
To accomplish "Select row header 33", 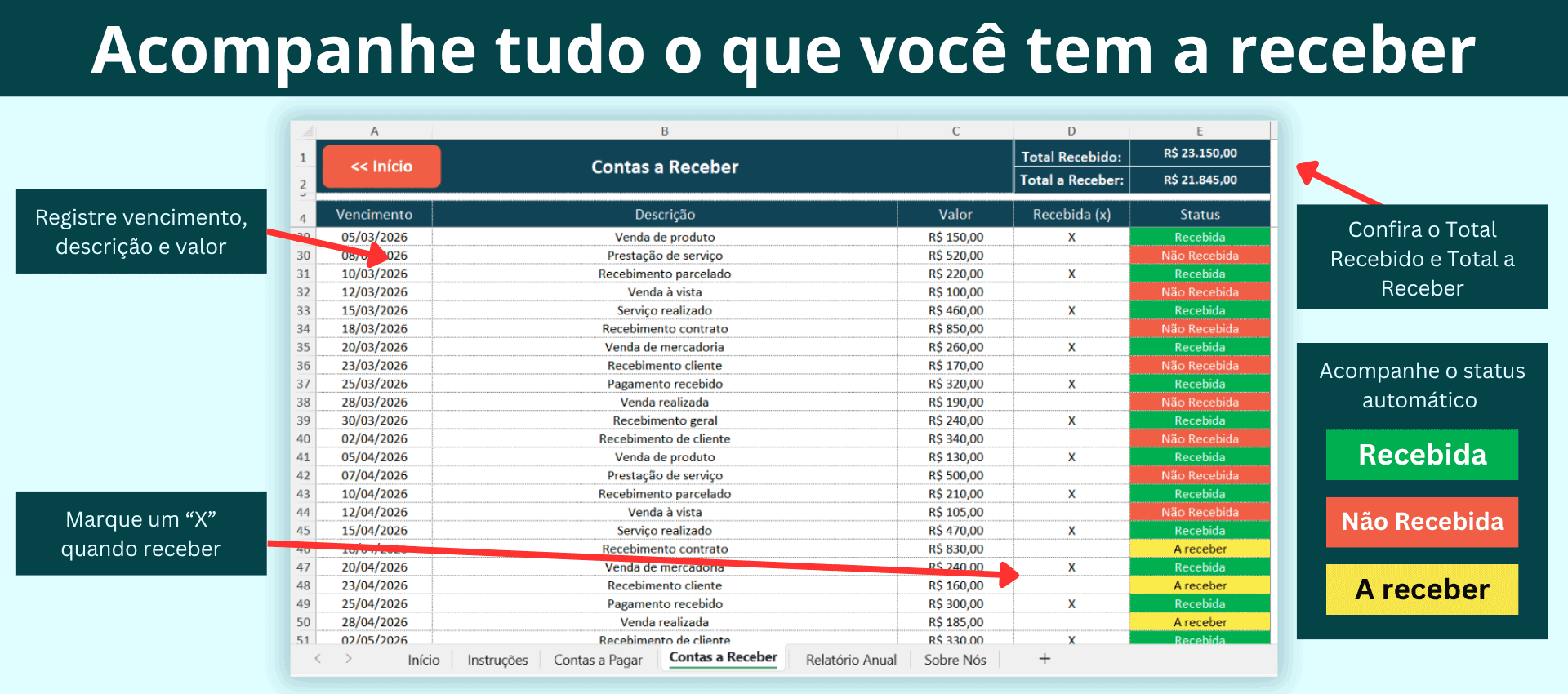I will 304,310.
